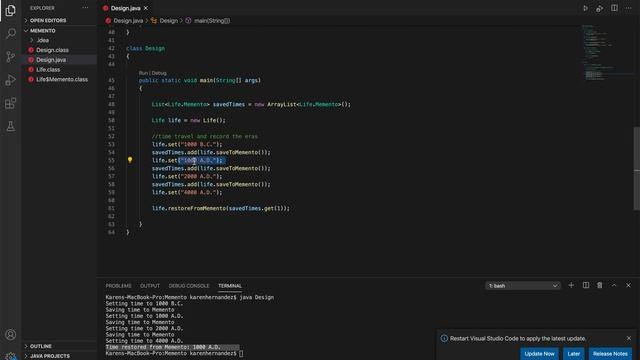Close the terminal panel
Viewport: 640px width, 360px height.
[x=629, y=285]
